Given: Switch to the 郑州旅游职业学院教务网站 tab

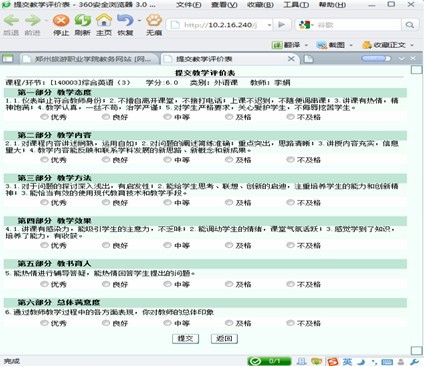Looking at the screenshot, I should [89, 59].
